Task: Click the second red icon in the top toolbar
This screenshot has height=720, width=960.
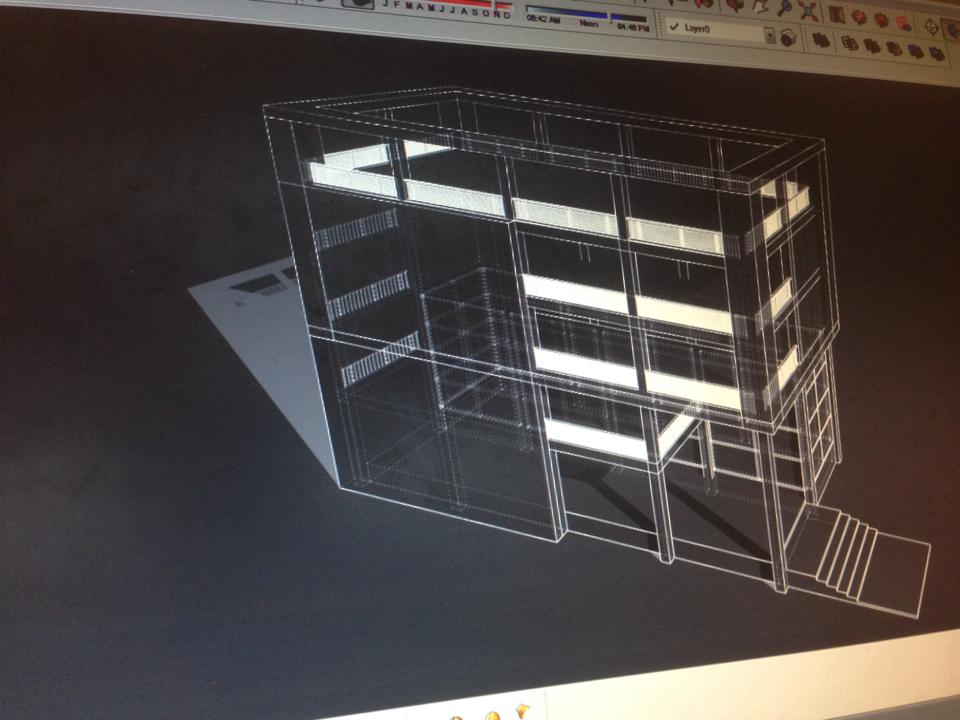Action: pos(881,20)
